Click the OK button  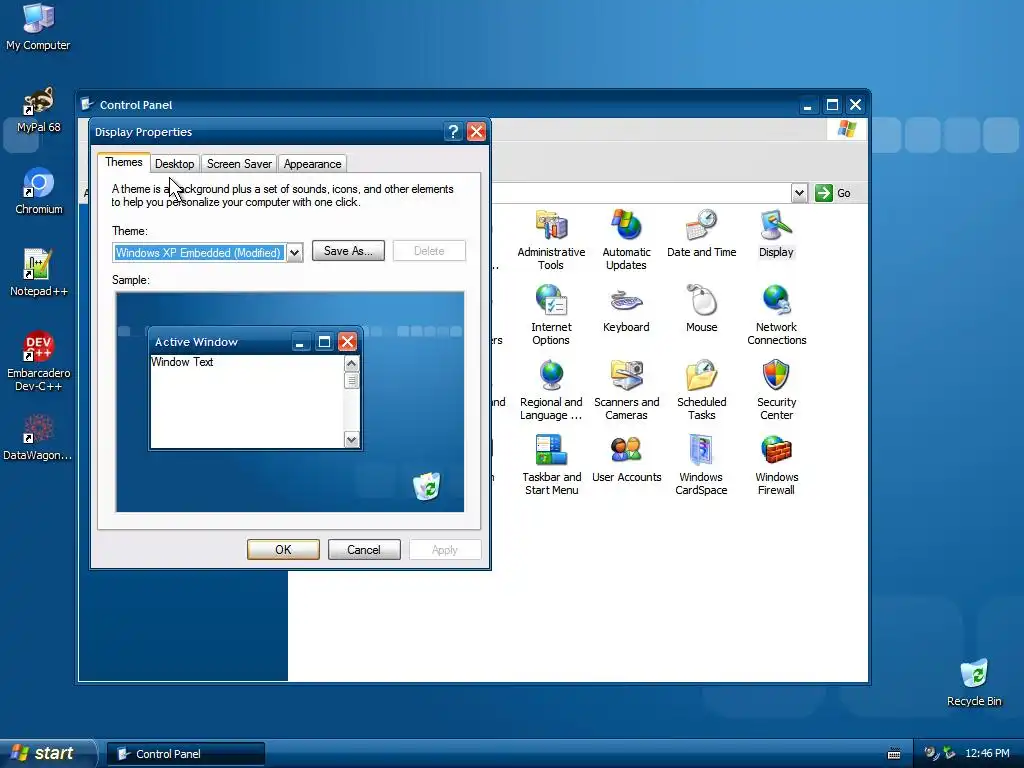[283, 550]
